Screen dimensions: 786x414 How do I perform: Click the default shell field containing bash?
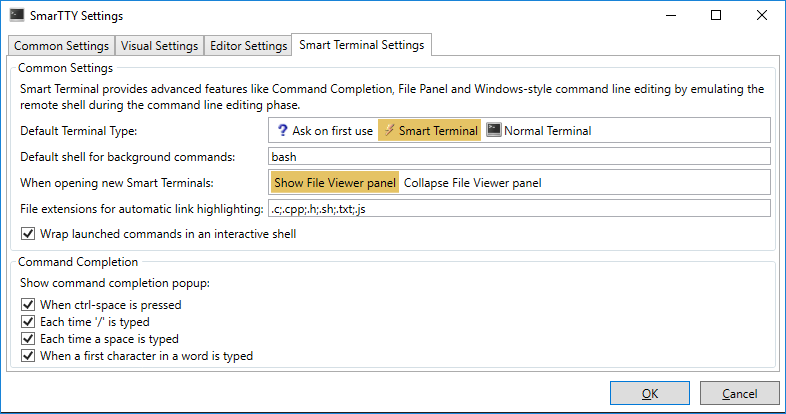point(519,156)
